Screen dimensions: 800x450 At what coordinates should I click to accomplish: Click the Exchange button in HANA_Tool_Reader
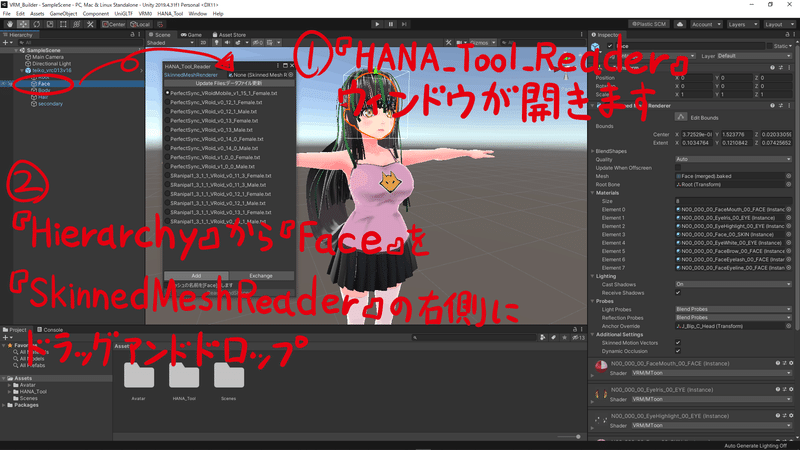(261, 276)
